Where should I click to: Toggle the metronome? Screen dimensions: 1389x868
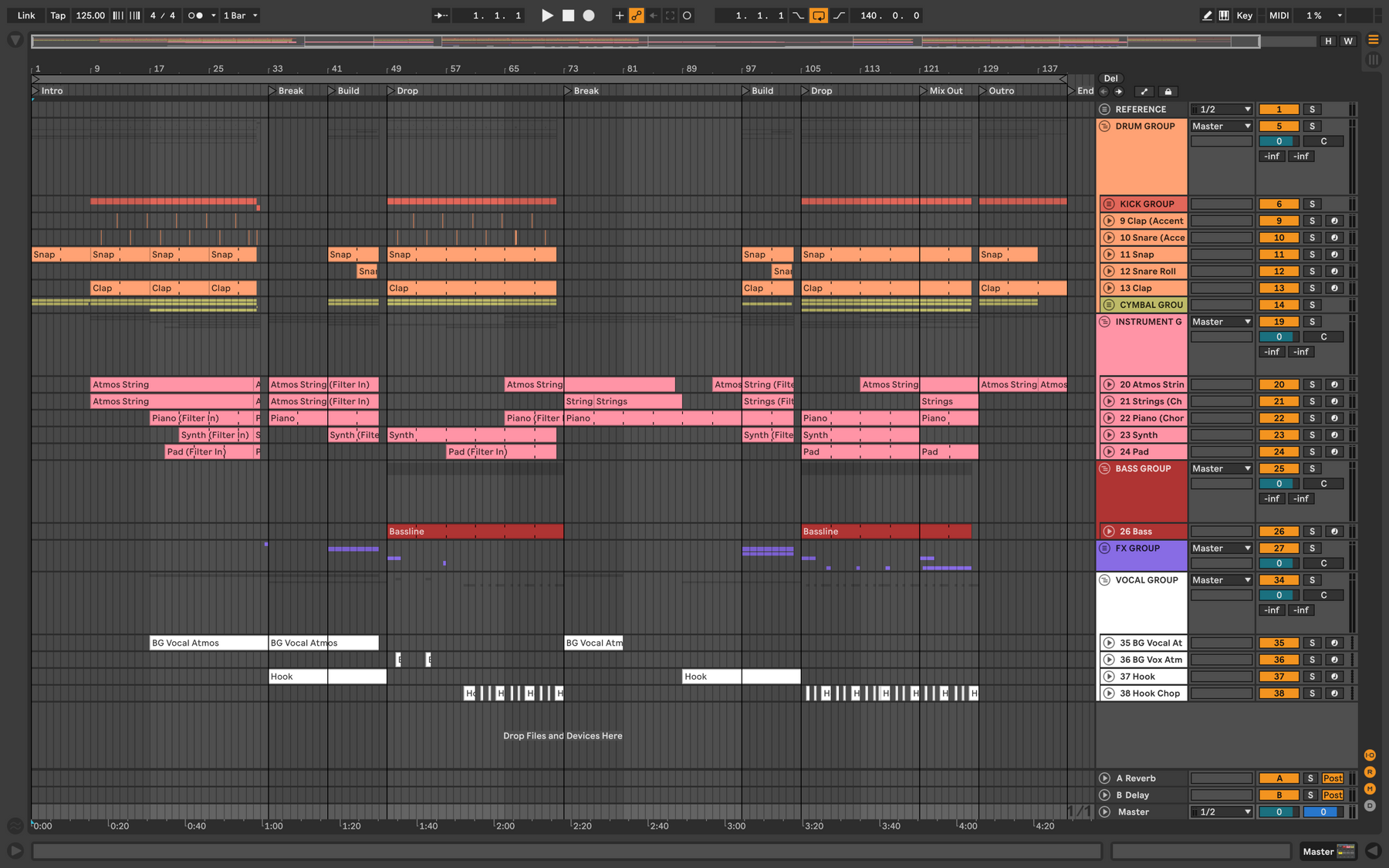tap(195, 15)
